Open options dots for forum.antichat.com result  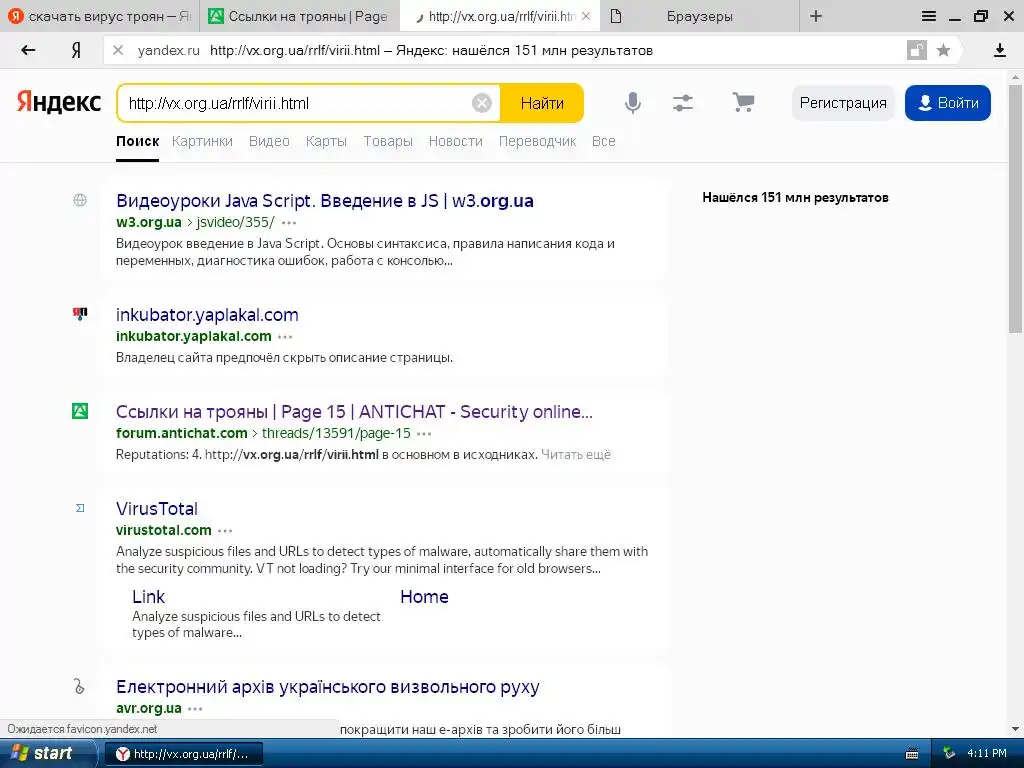424,434
